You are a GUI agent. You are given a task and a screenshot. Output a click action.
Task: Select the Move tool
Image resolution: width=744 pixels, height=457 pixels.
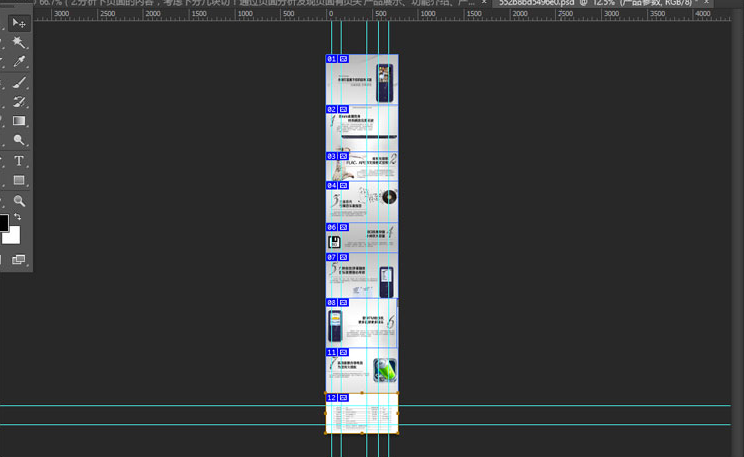[19, 23]
